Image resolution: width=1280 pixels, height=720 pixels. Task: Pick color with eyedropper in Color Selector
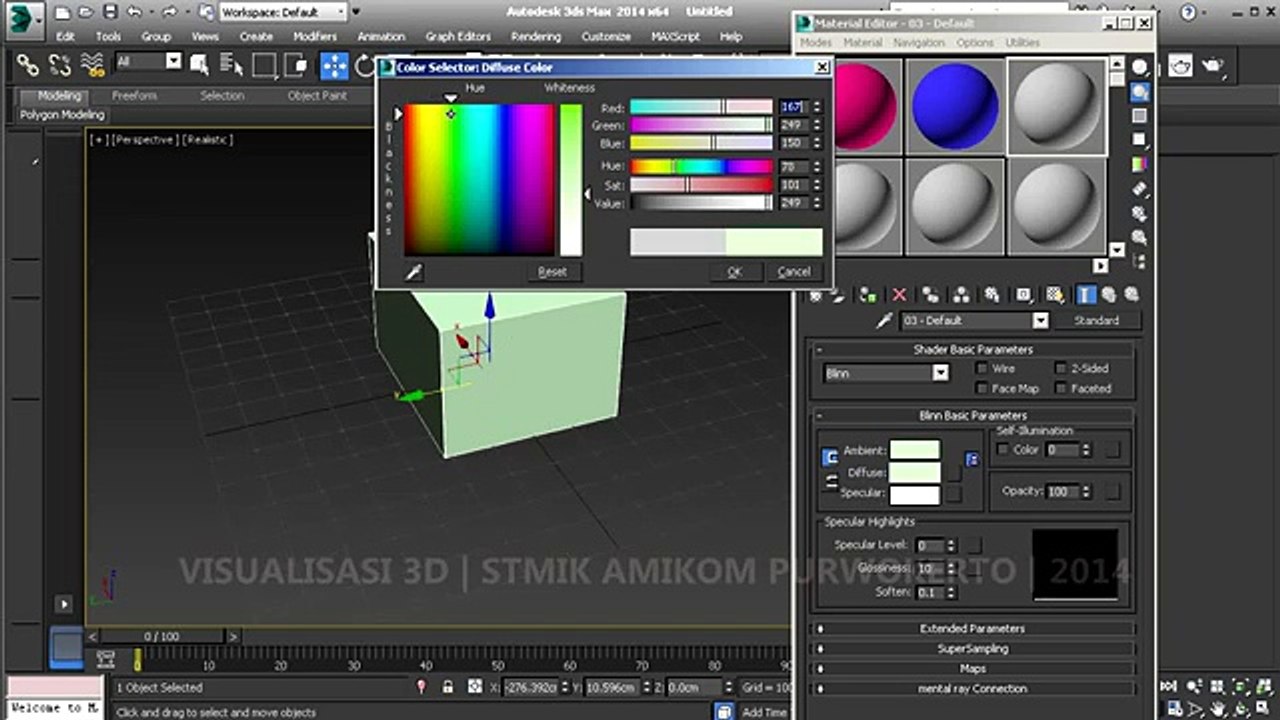point(413,272)
